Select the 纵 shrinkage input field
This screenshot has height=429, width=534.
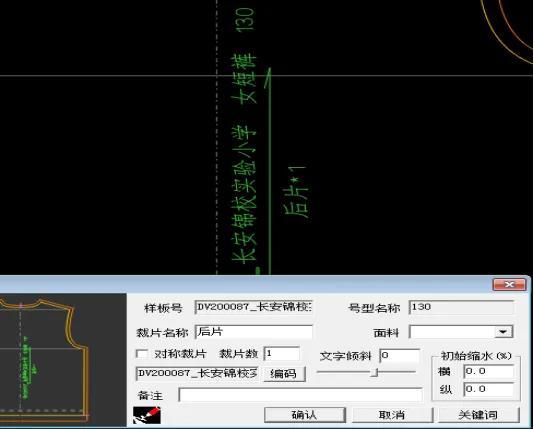point(489,389)
